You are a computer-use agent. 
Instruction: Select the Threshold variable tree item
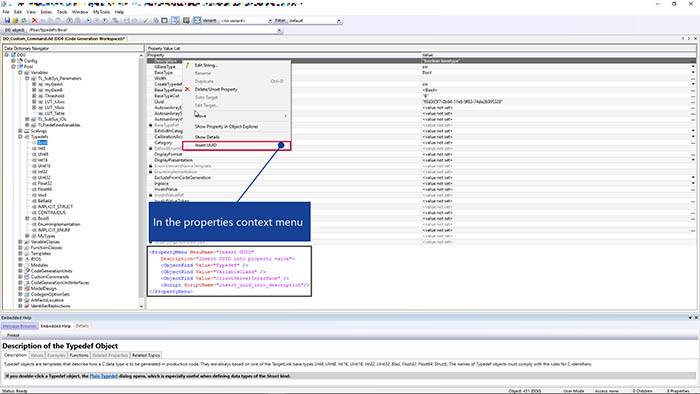coord(54,96)
